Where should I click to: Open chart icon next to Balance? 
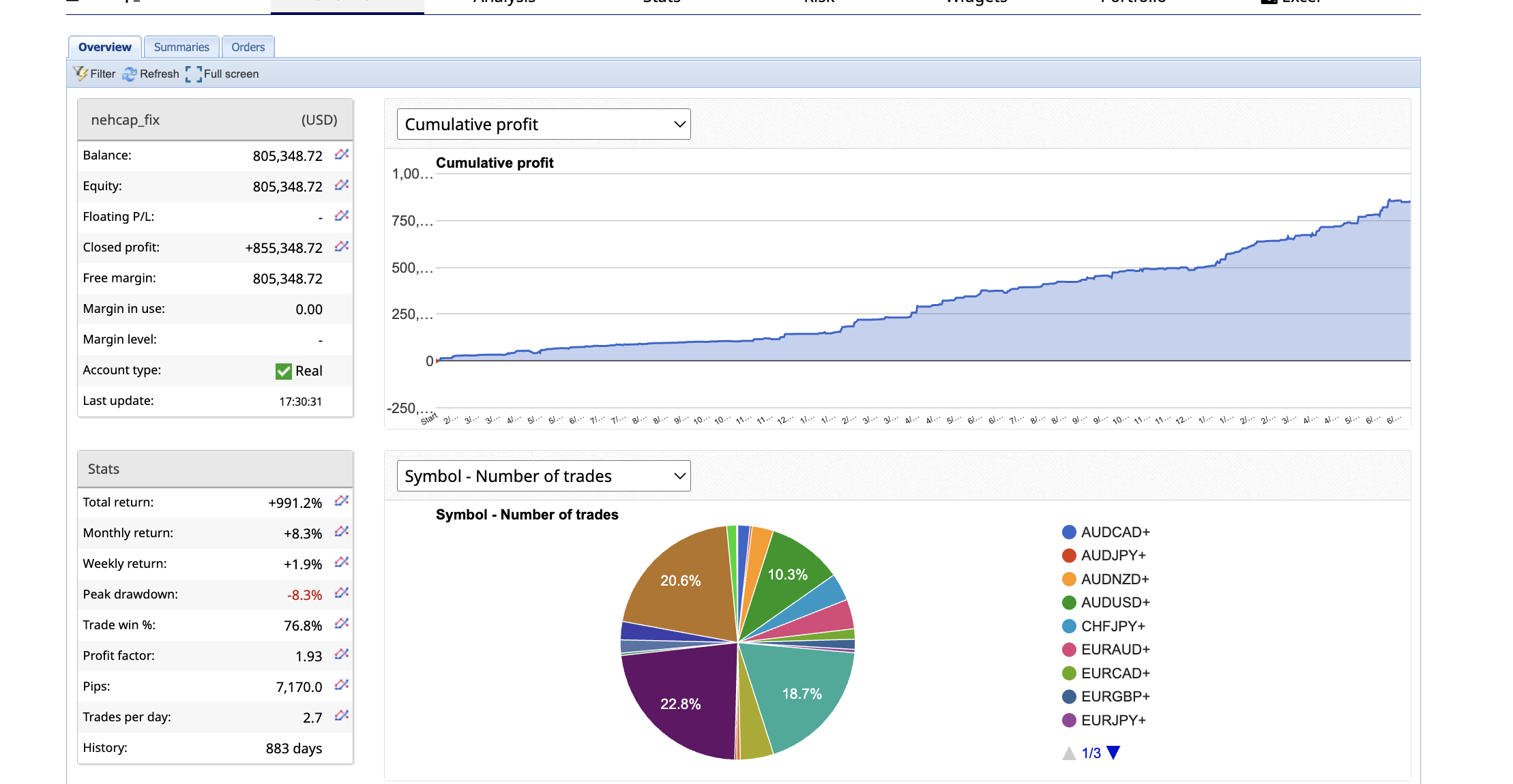342,155
